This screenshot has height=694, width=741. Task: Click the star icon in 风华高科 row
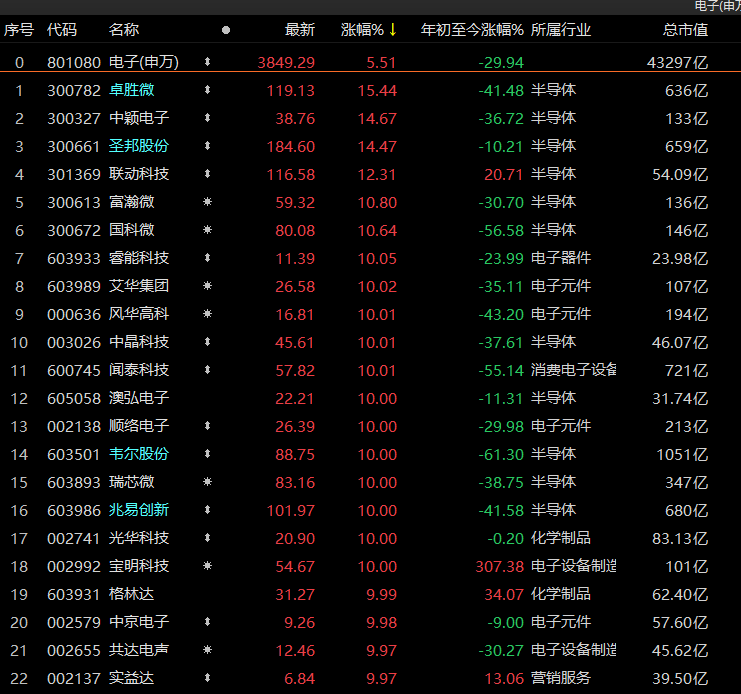(207, 314)
